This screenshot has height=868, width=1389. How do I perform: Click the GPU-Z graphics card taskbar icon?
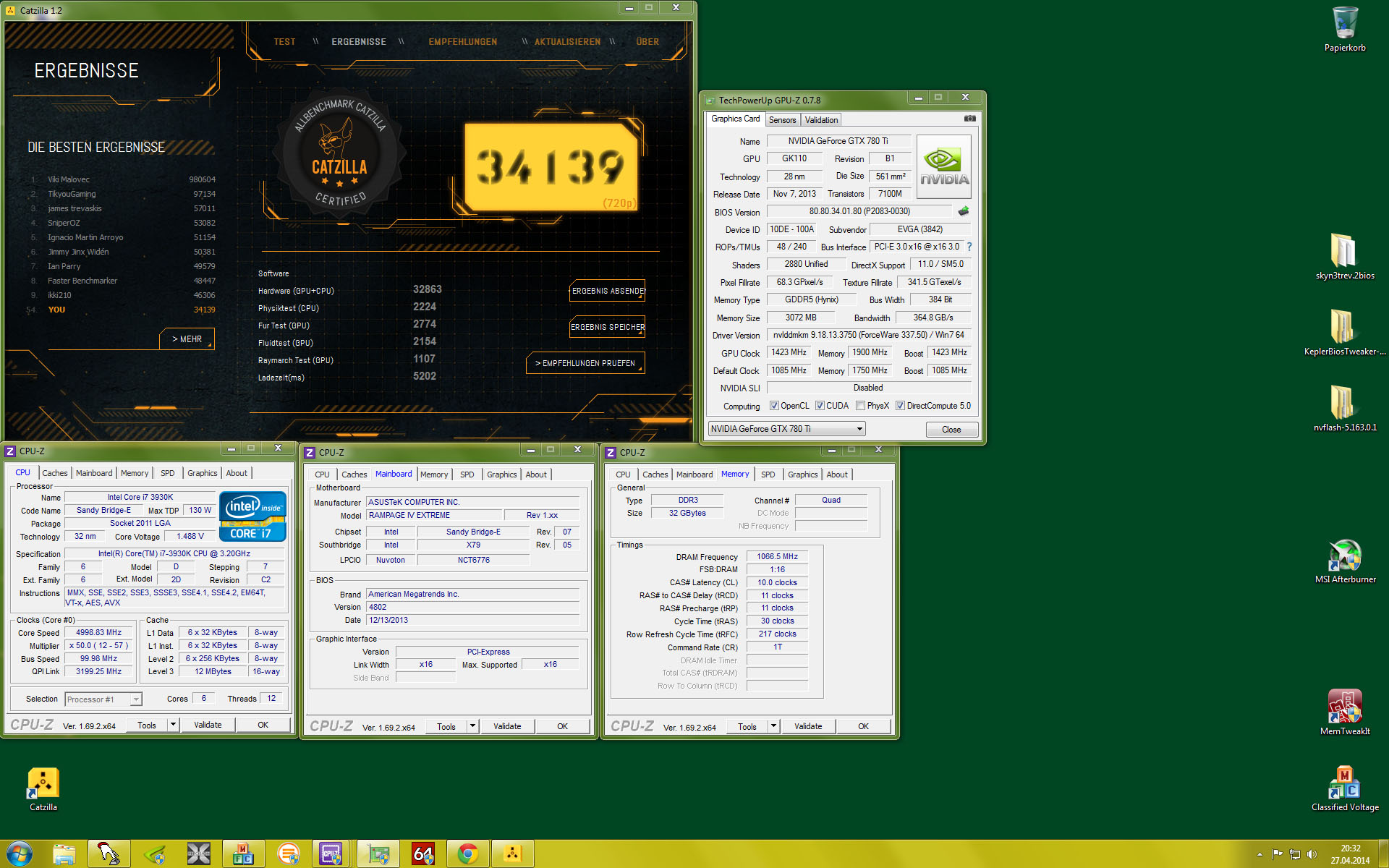pyautogui.click(x=378, y=854)
